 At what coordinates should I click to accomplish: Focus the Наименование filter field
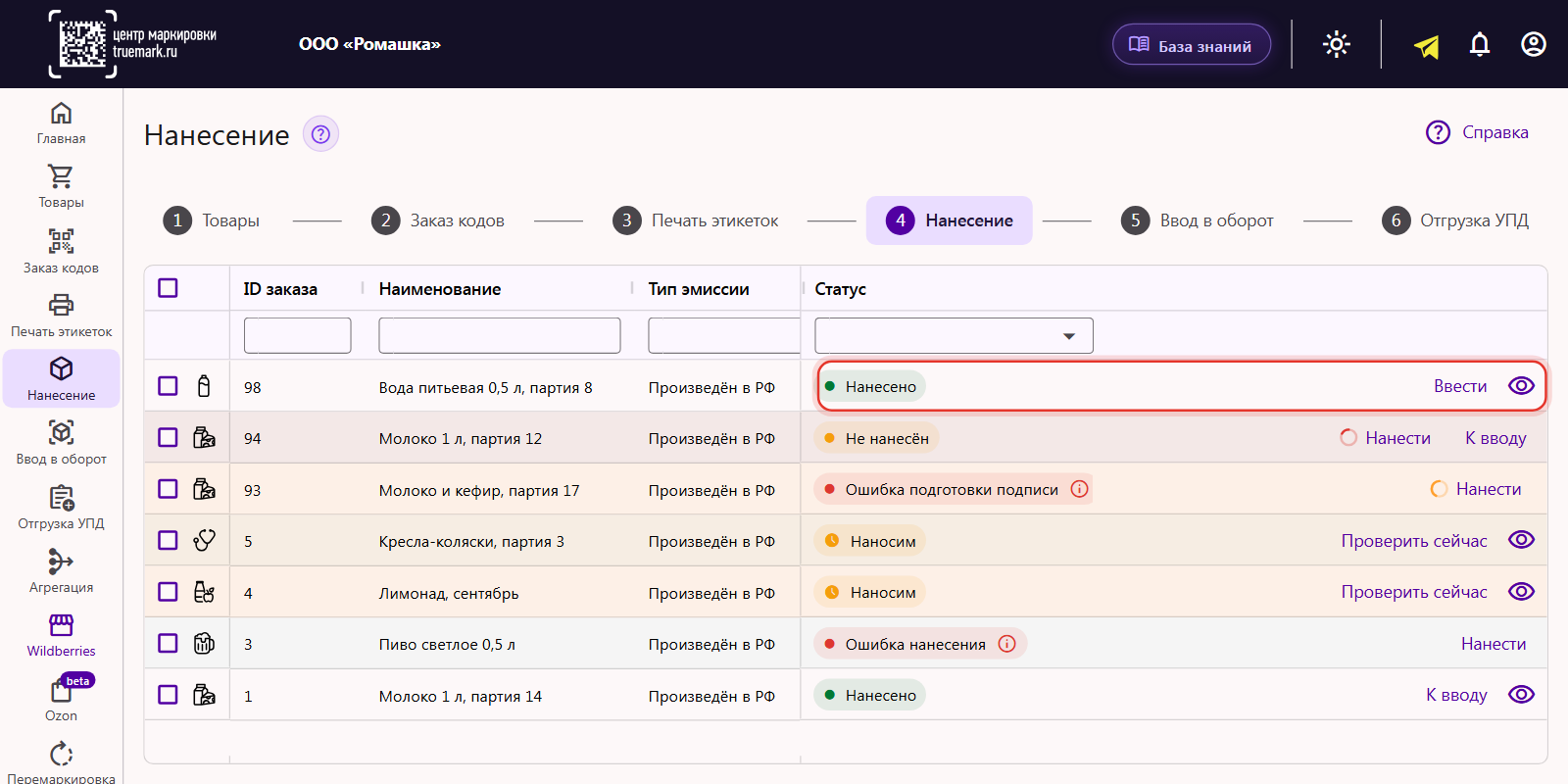(500, 335)
